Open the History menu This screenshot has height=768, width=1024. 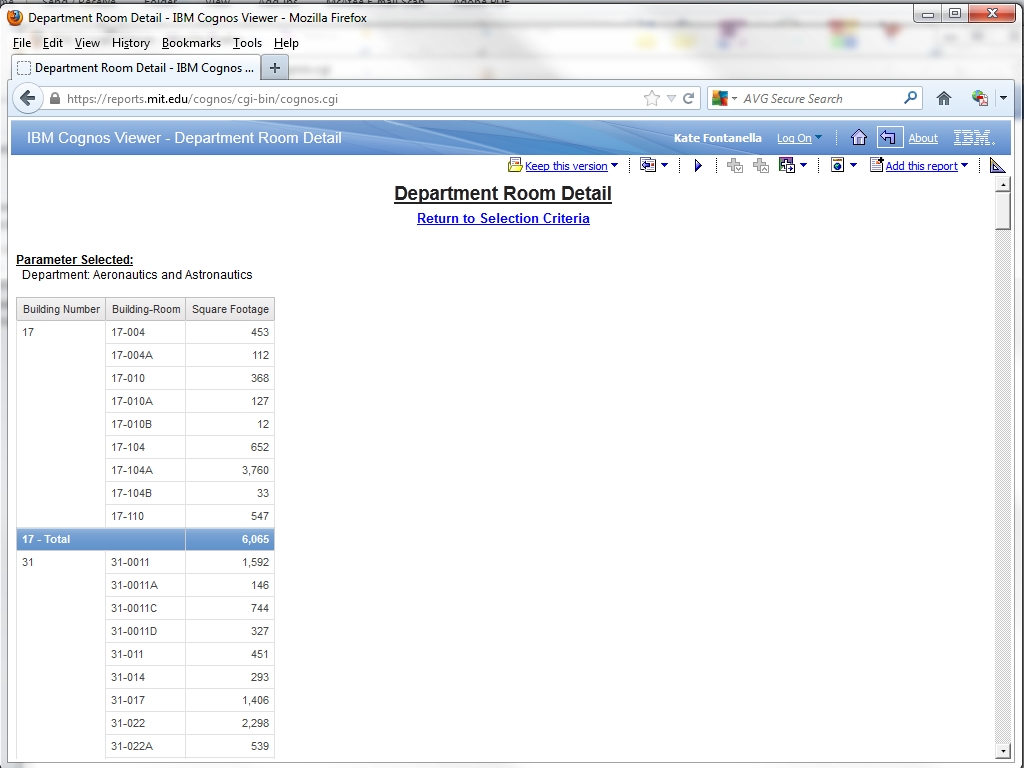(130, 43)
